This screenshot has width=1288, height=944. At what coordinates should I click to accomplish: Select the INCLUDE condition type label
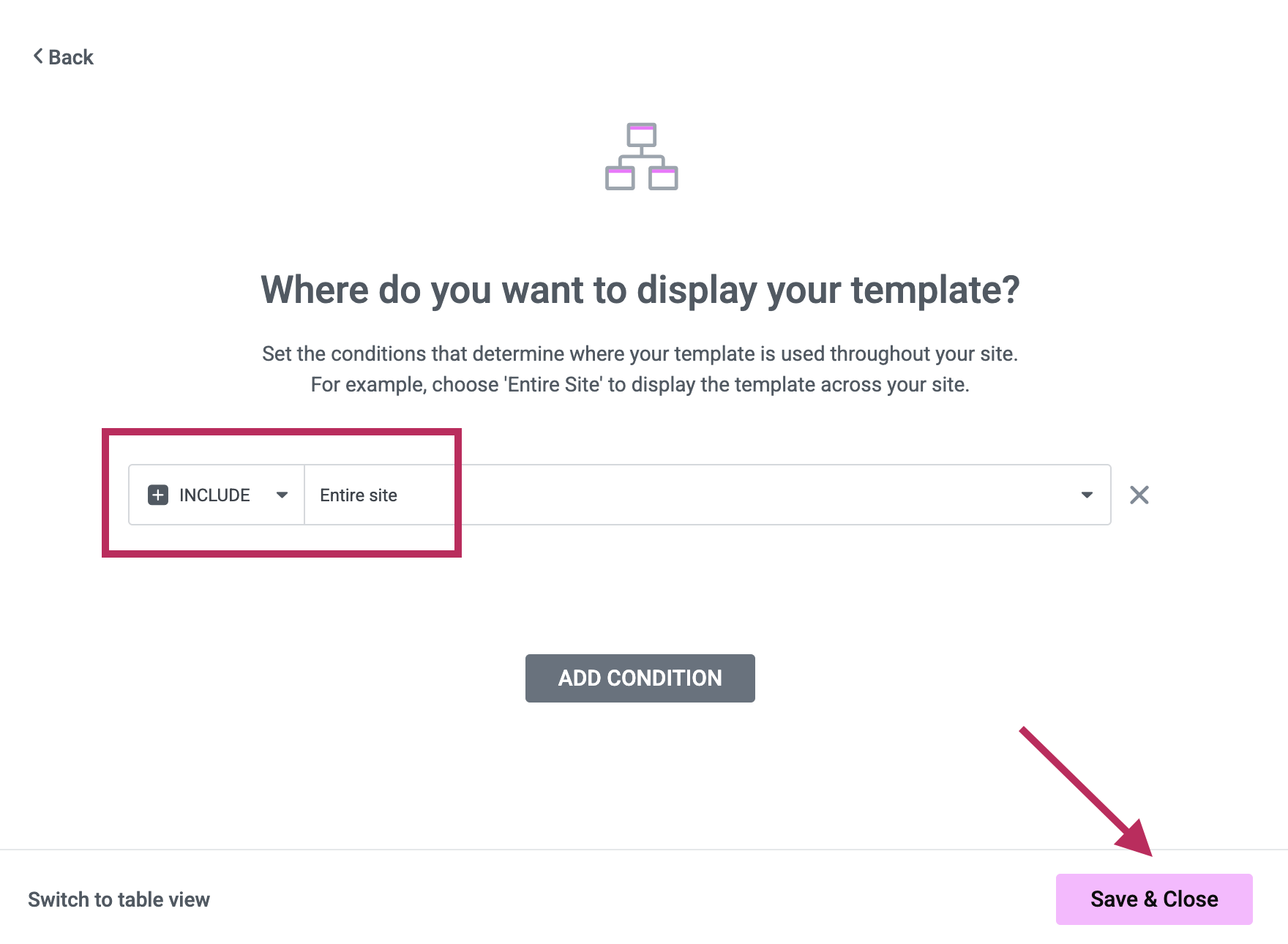[x=214, y=495]
